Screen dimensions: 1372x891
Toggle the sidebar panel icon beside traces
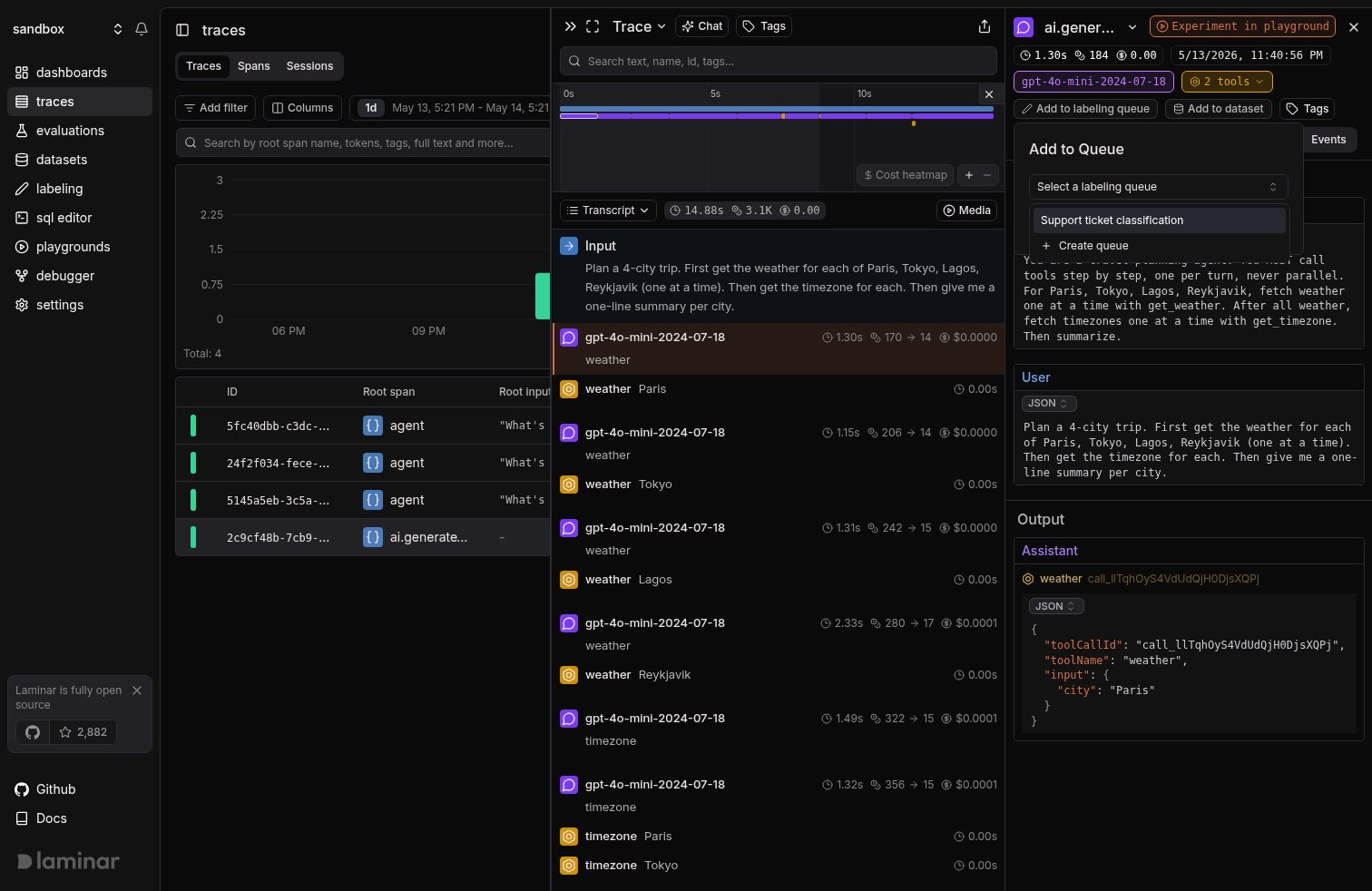182,30
